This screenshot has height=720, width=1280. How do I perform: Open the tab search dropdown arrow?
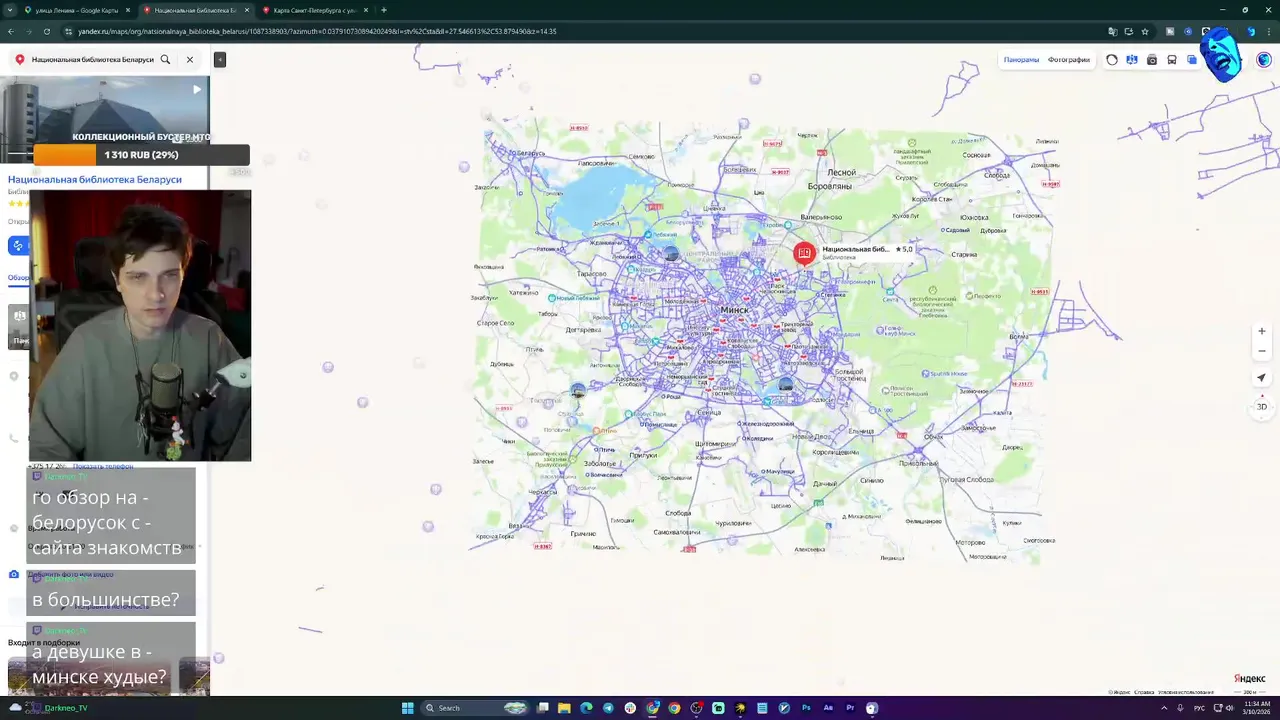10,10
